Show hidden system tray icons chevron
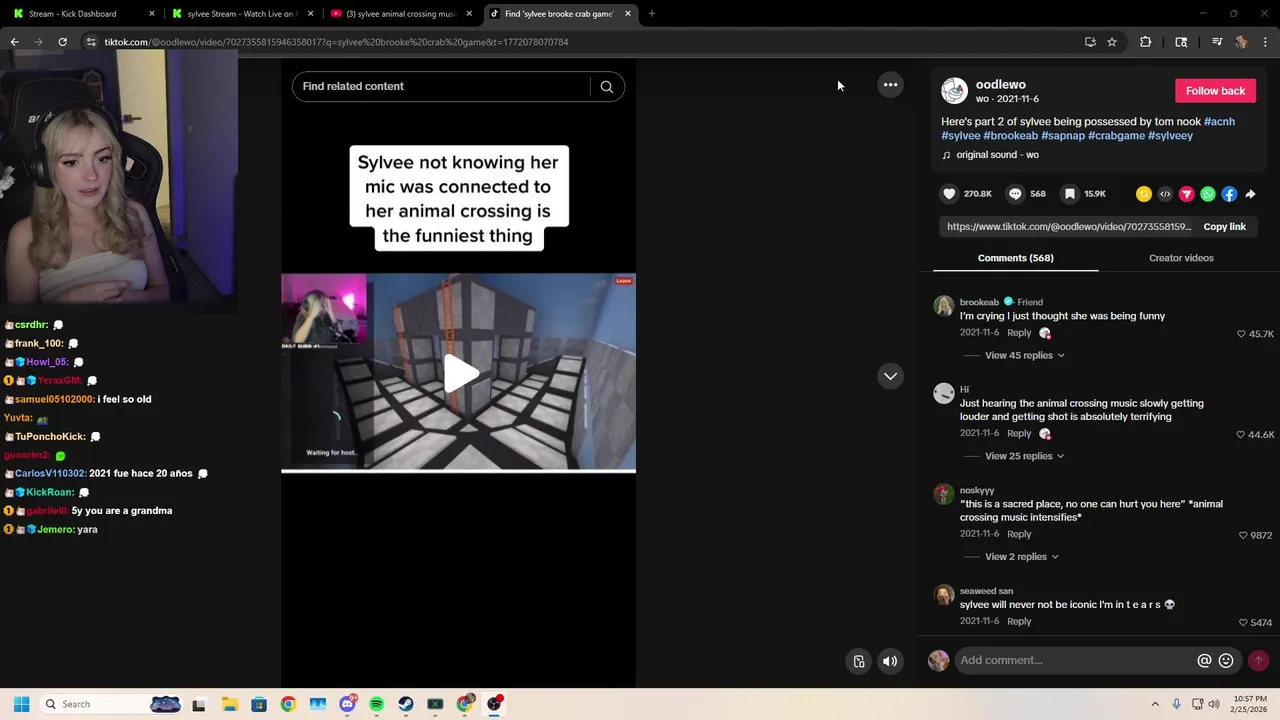 pyautogui.click(x=1155, y=704)
